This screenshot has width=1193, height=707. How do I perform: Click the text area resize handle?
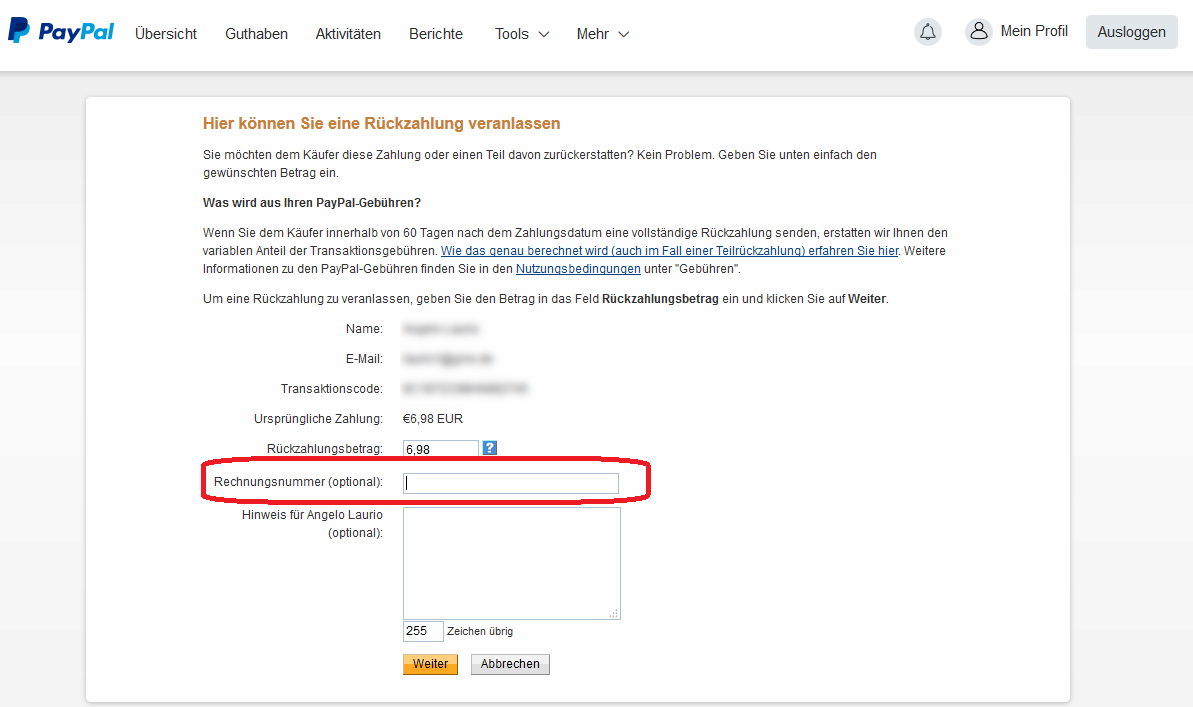tap(614, 613)
